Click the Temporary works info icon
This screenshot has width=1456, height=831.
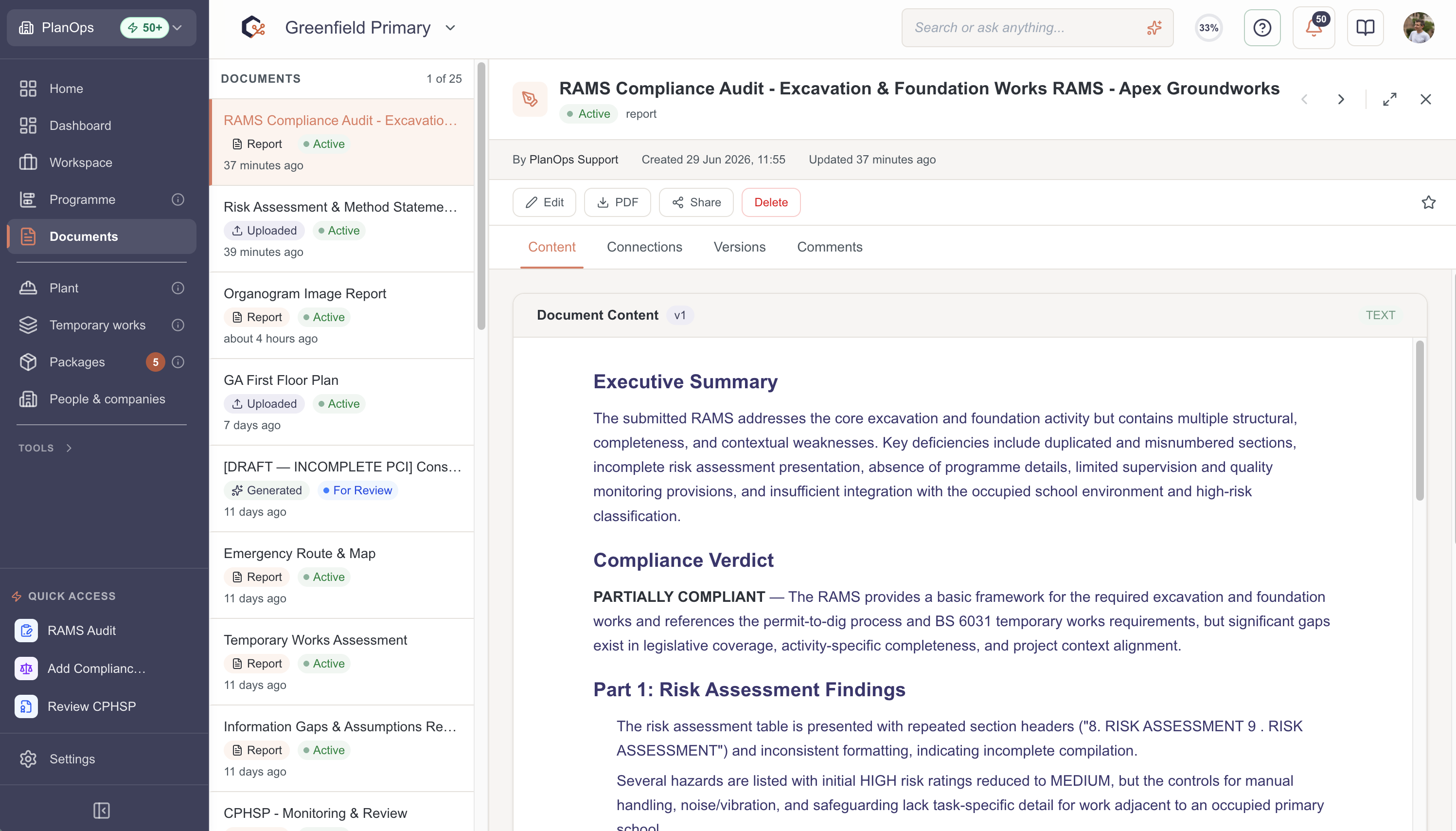178,325
